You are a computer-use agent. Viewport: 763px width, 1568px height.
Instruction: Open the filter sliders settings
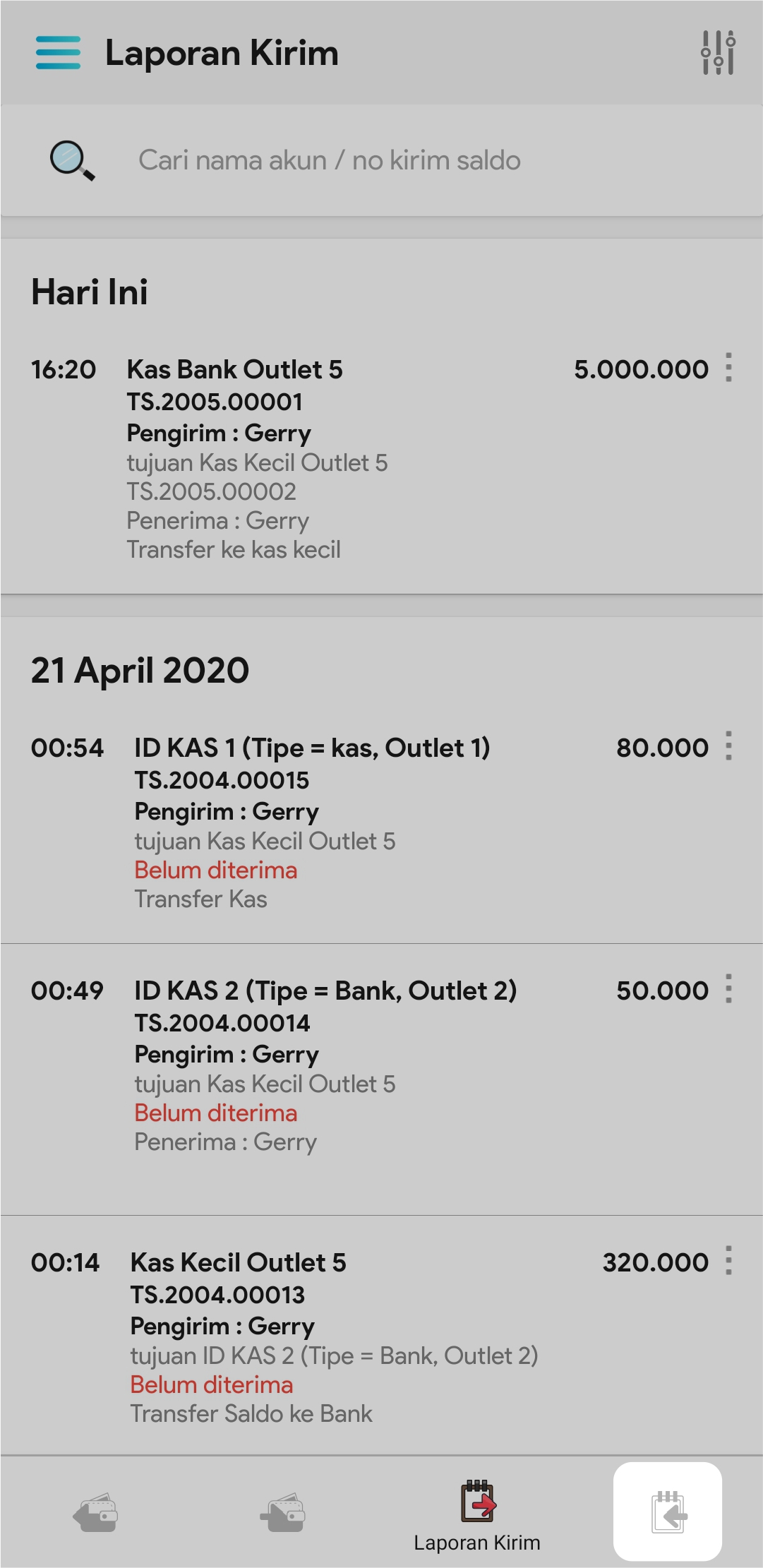tap(718, 53)
